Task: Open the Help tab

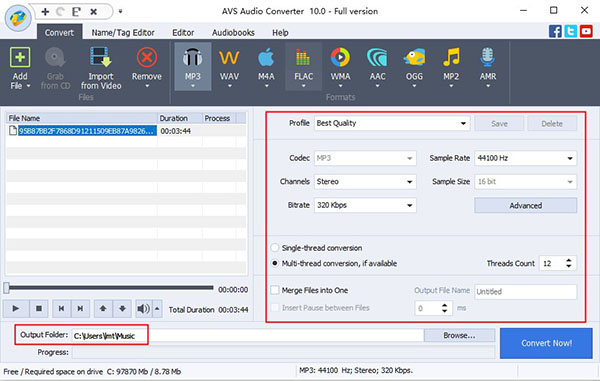Action: [x=280, y=33]
